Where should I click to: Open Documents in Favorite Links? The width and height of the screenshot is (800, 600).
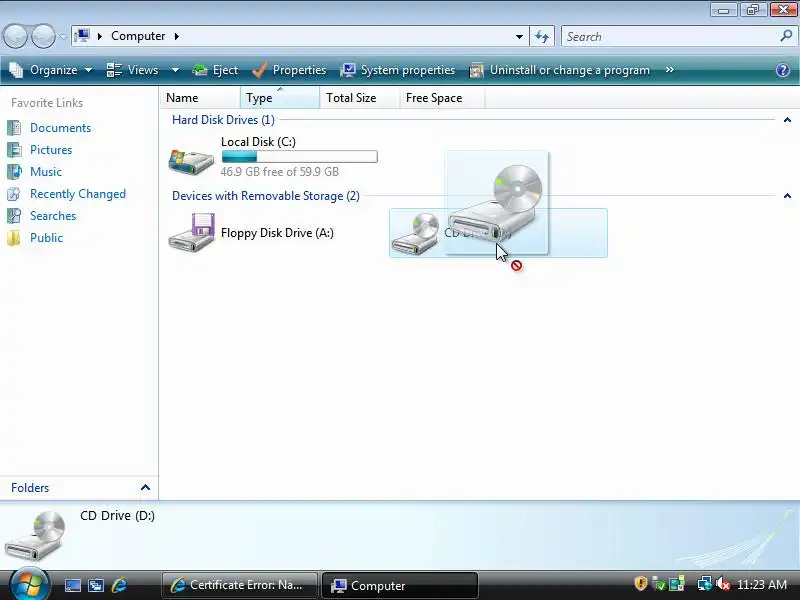(x=60, y=128)
